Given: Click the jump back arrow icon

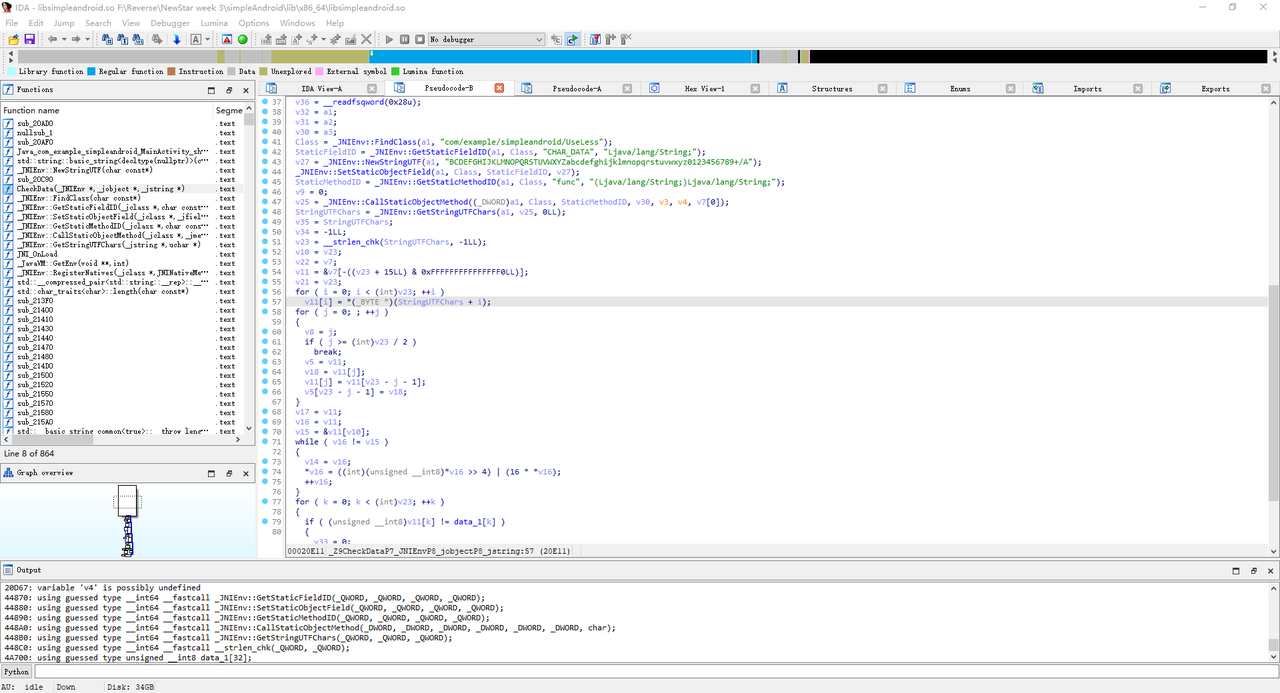Looking at the screenshot, I should coord(52,39).
